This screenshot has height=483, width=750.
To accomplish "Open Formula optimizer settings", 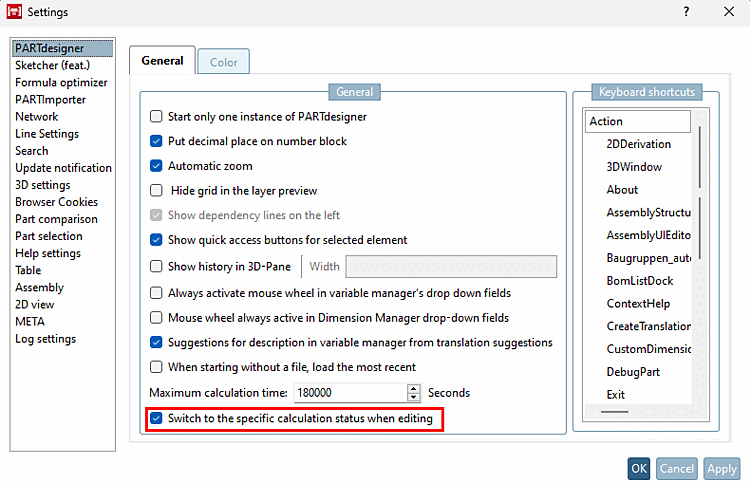I will point(63,82).
